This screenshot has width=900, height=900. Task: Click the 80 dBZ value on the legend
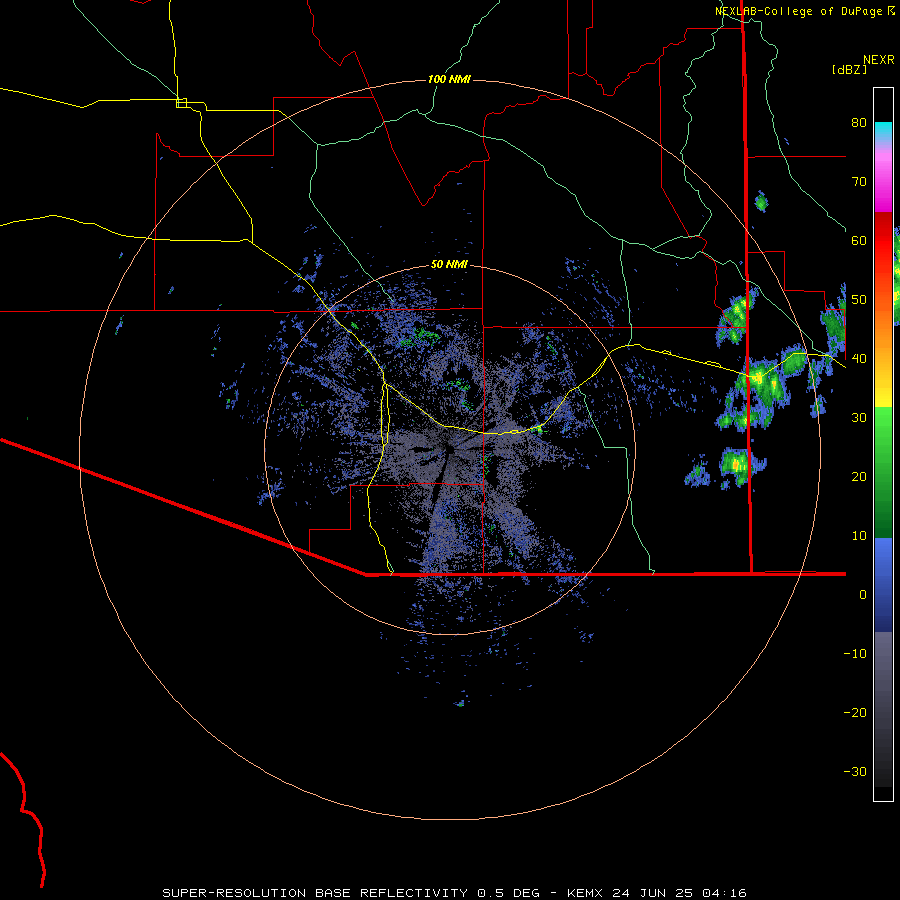tap(859, 123)
